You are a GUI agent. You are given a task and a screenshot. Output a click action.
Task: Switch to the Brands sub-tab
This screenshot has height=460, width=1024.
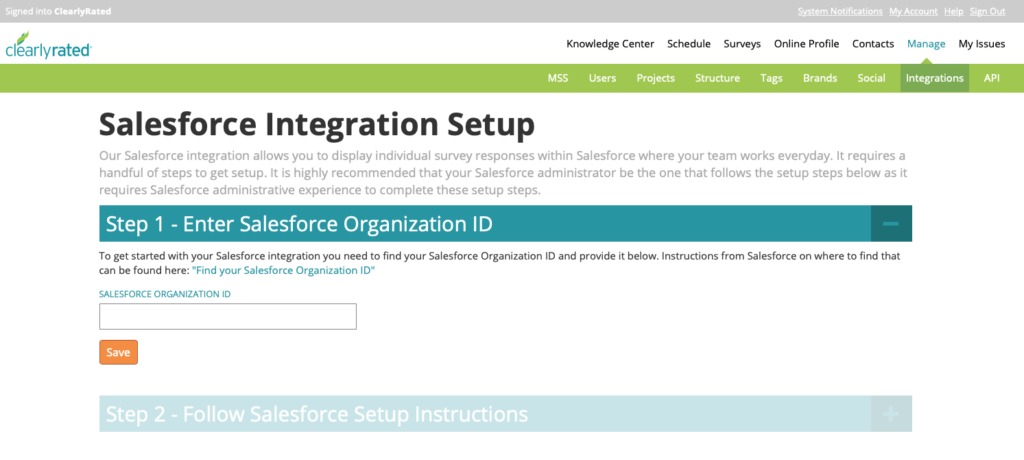coord(820,78)
